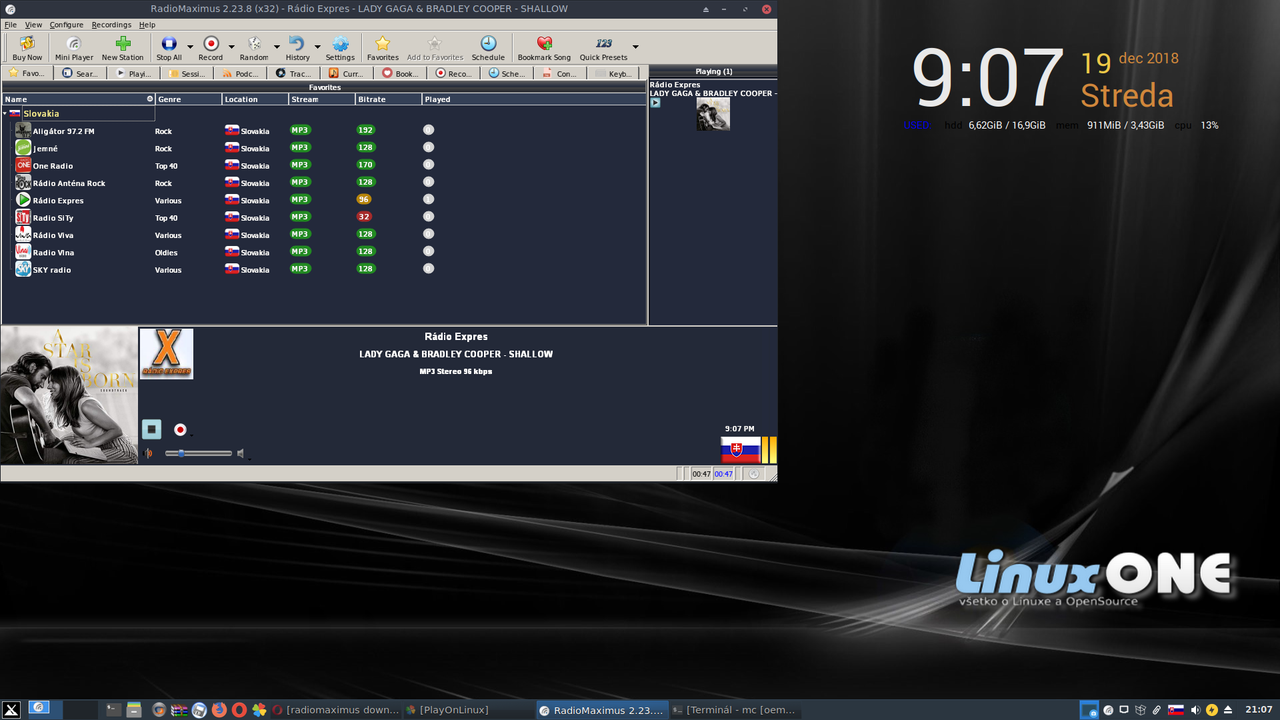
Task: Open the Settings gear
Action: coord(340,47)
